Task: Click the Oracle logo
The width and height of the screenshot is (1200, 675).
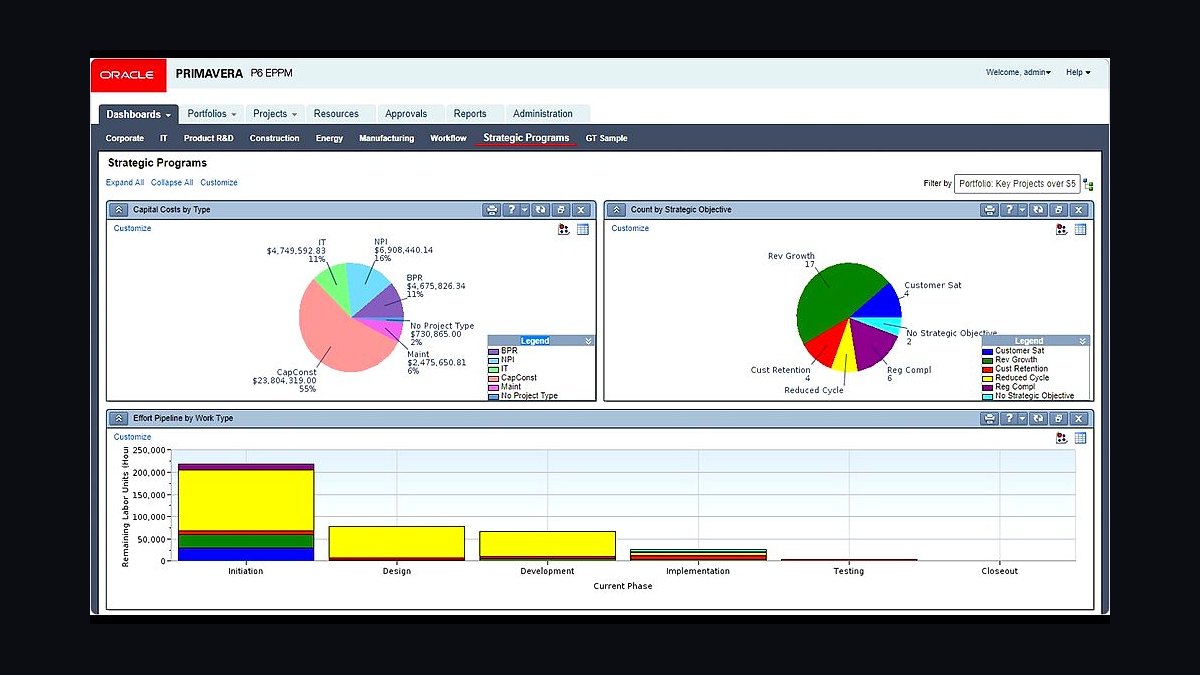Action: tap(128, 75)
